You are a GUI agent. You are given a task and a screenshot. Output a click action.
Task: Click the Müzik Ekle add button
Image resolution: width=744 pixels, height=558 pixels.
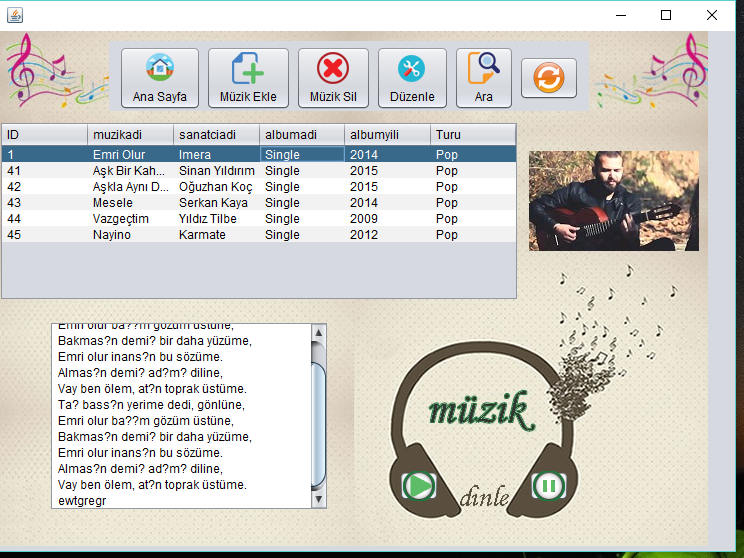point(248,78)
